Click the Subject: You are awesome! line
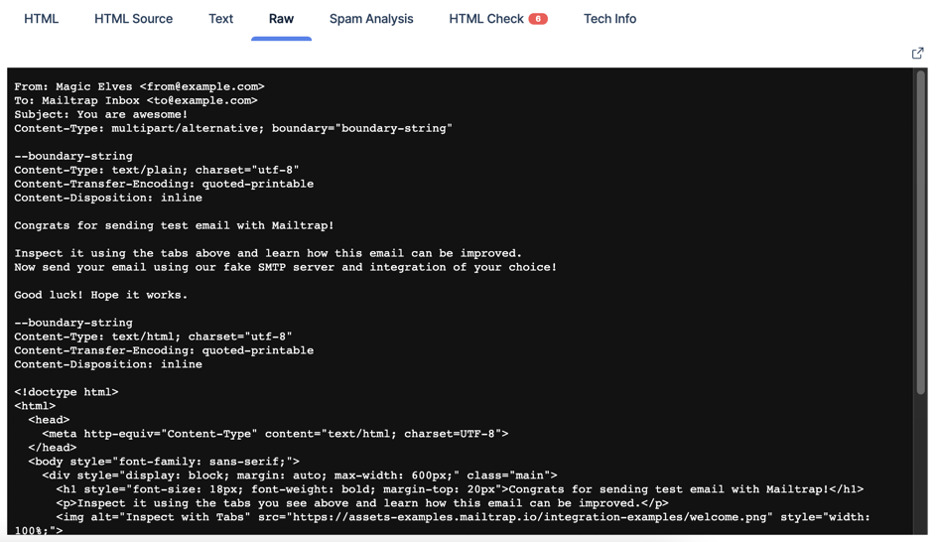The image size is (936, 542). [101, 114]
